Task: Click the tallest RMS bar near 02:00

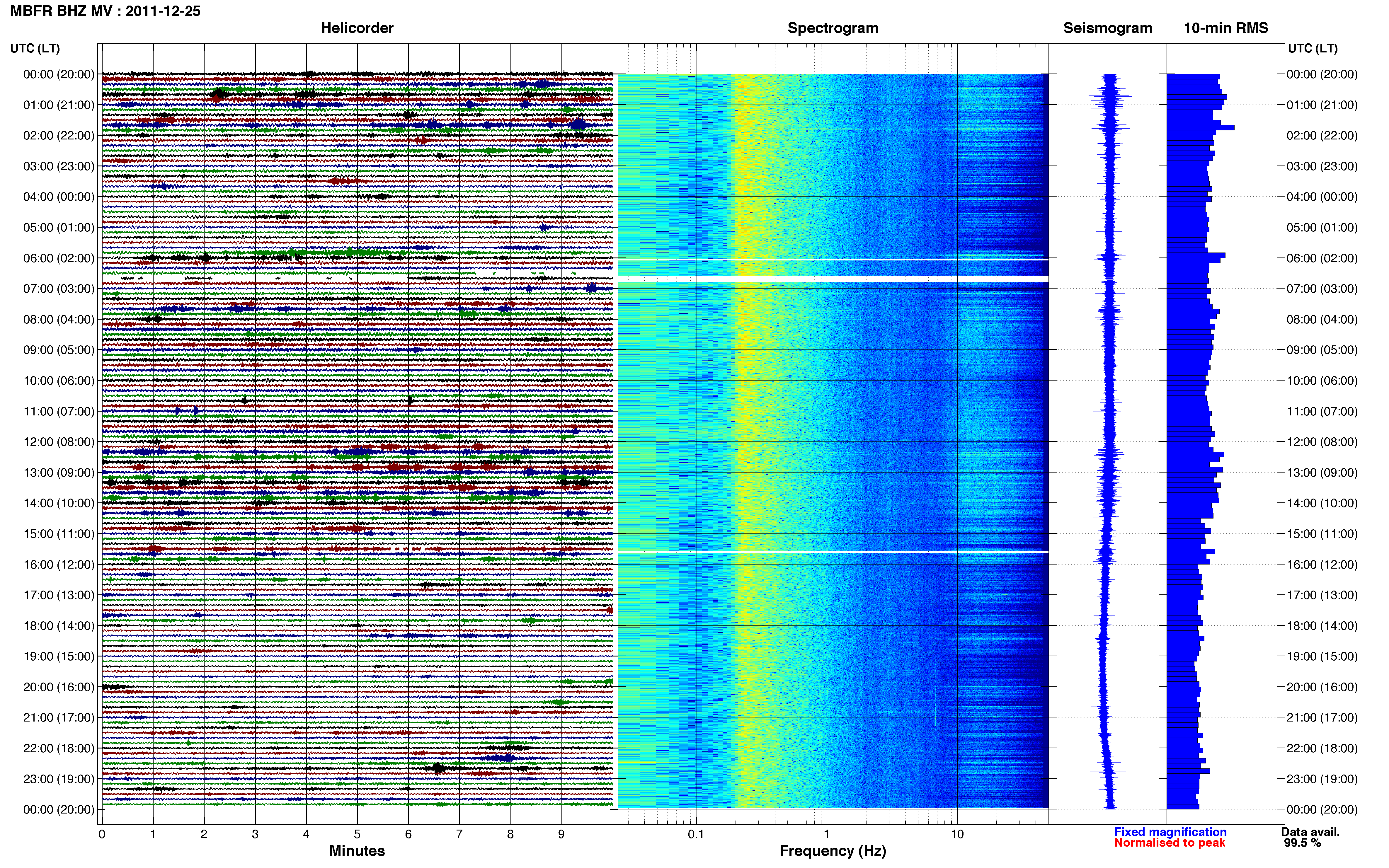Action: click(1200, 127)
